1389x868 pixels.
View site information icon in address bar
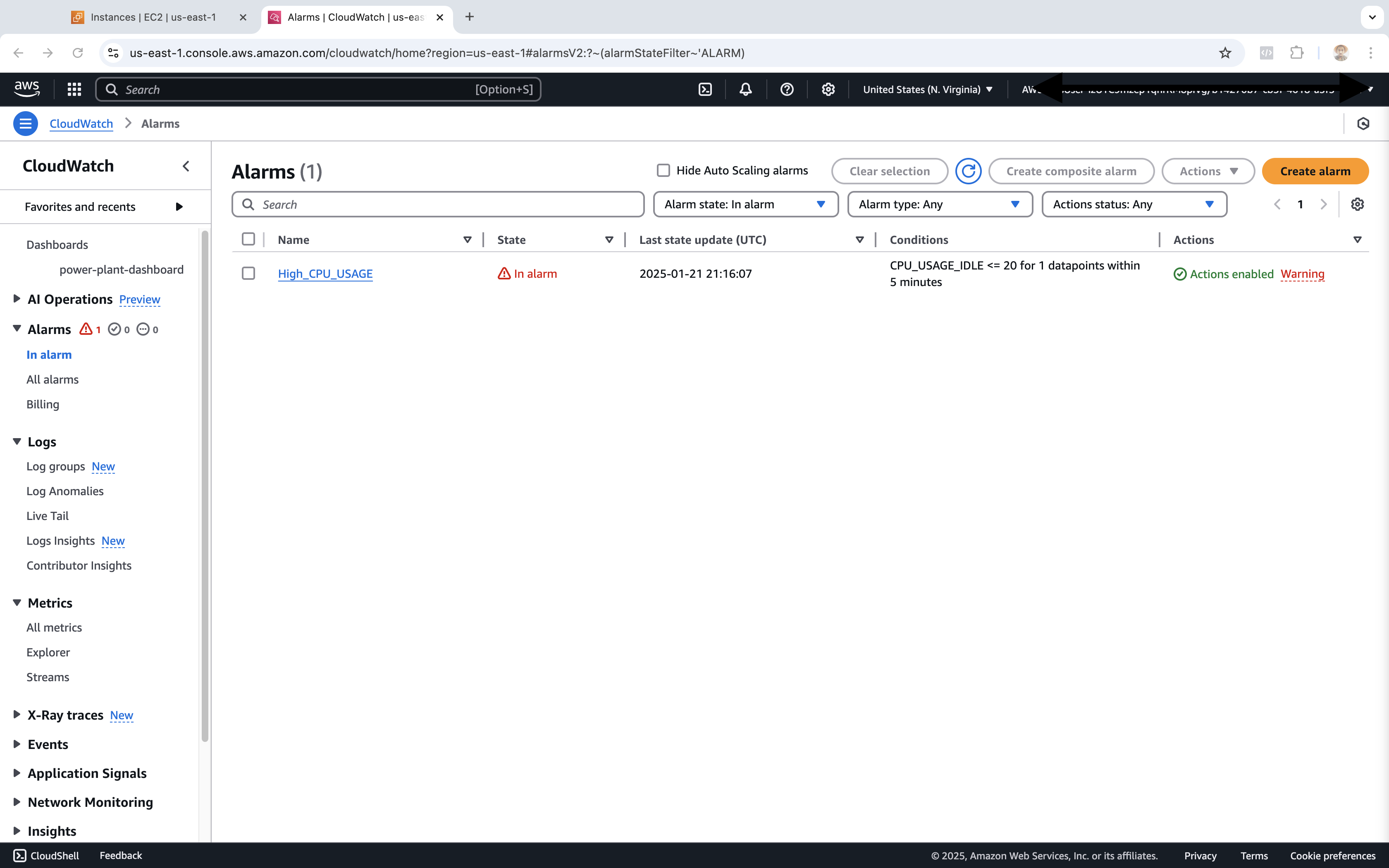114,53
